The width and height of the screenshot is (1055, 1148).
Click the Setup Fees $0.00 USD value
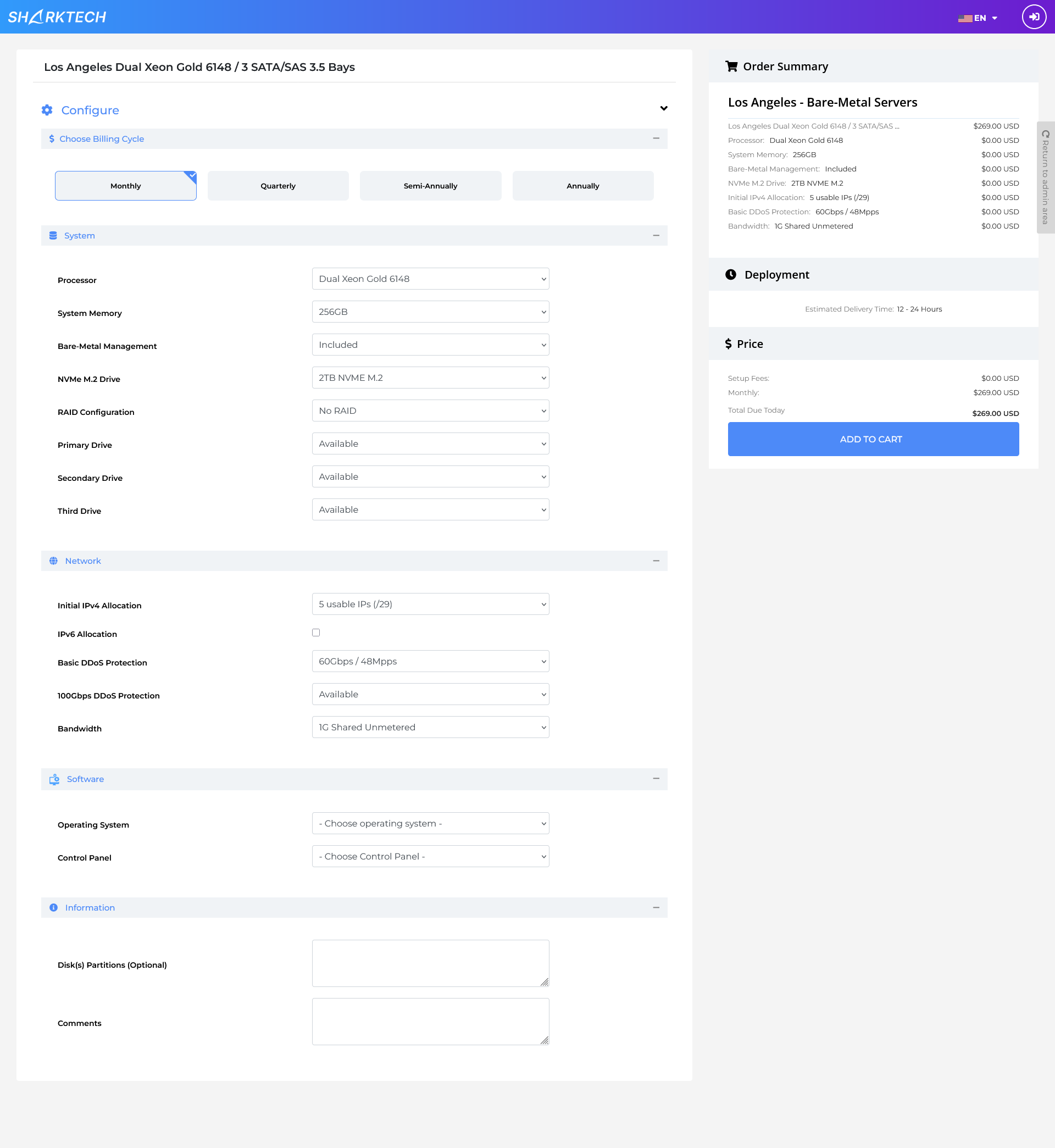click(x=1000, y=379)
